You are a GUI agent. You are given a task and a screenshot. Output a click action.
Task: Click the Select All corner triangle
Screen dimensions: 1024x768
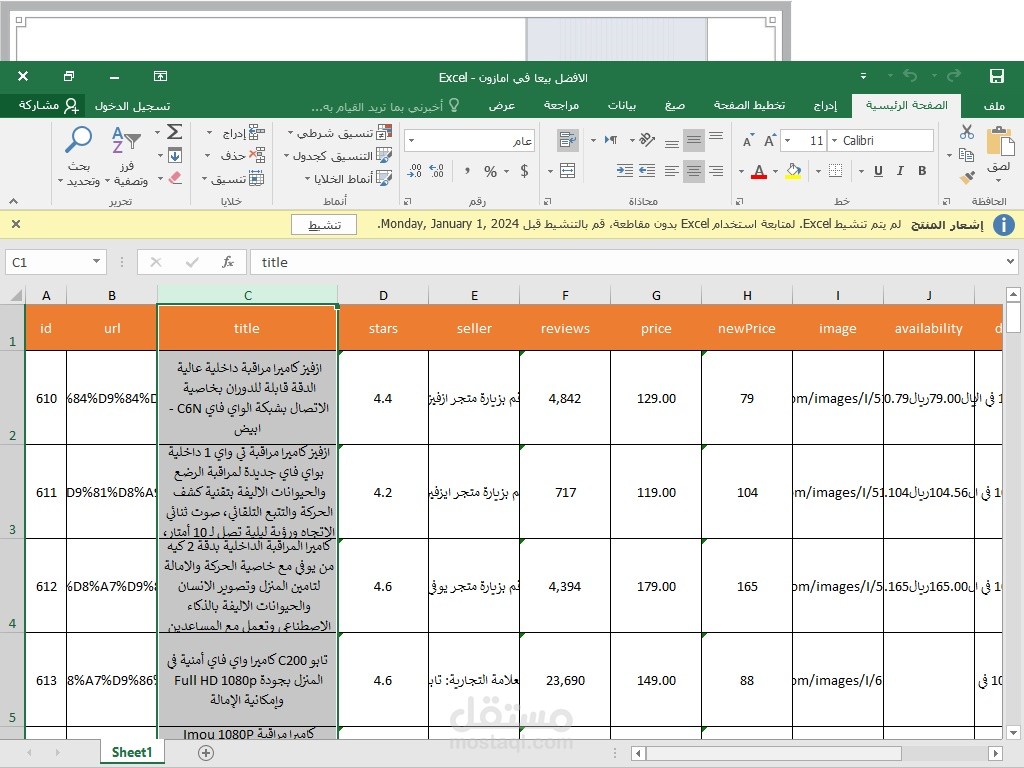tap(16, 295)
